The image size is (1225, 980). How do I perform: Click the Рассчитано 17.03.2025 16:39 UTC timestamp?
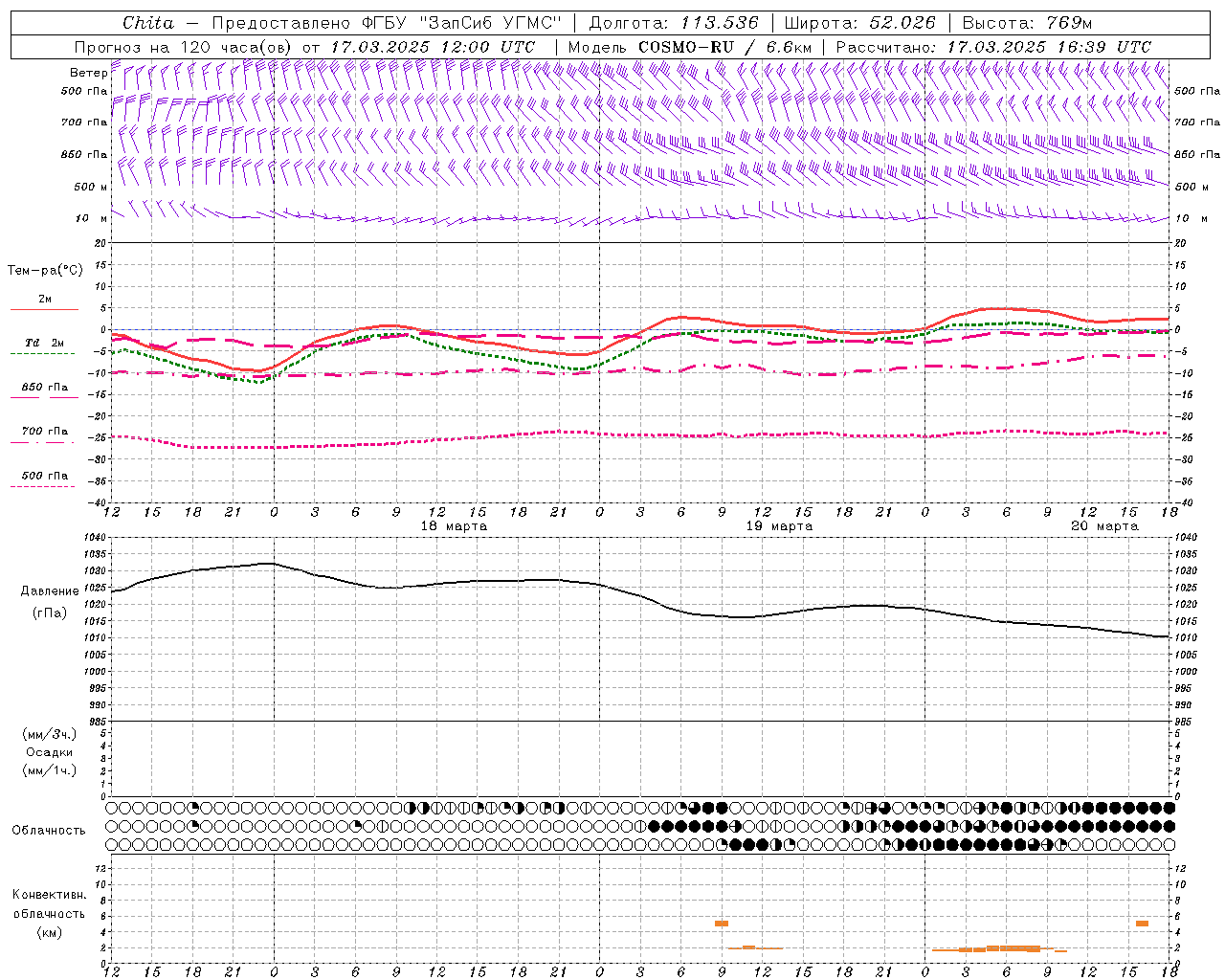993,47
